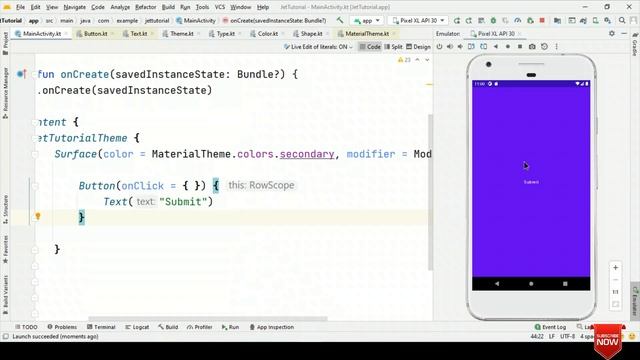Viewport: 640px width, 360px height.
Task: Close the Pixel XL API 30 emulator tab
Action: click(519, 34)
